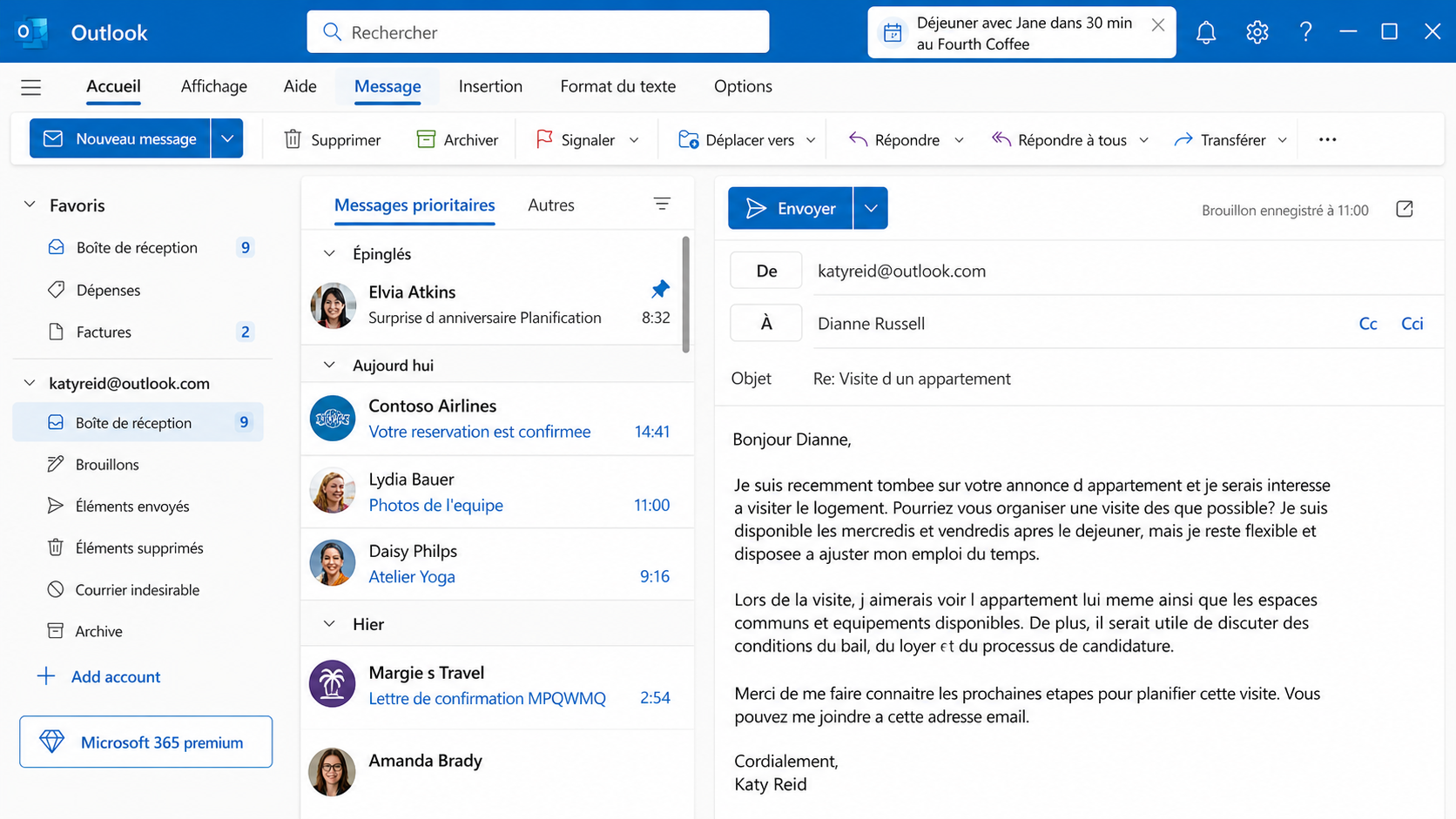Click the Archiver toolbar button

tap(457, 139)
